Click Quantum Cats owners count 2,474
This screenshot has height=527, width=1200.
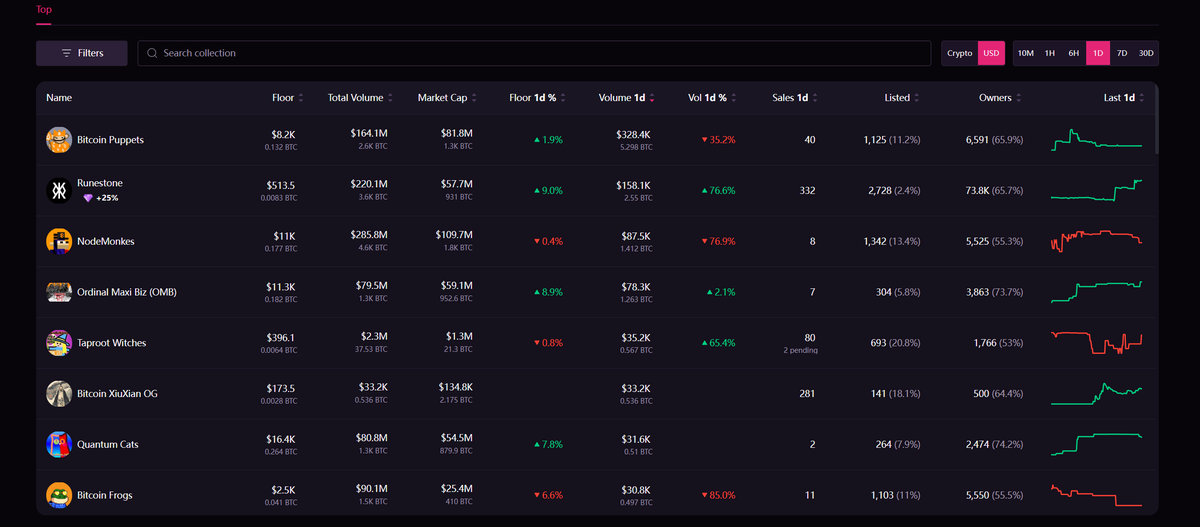pyautogui.click(x=977, y=444)
